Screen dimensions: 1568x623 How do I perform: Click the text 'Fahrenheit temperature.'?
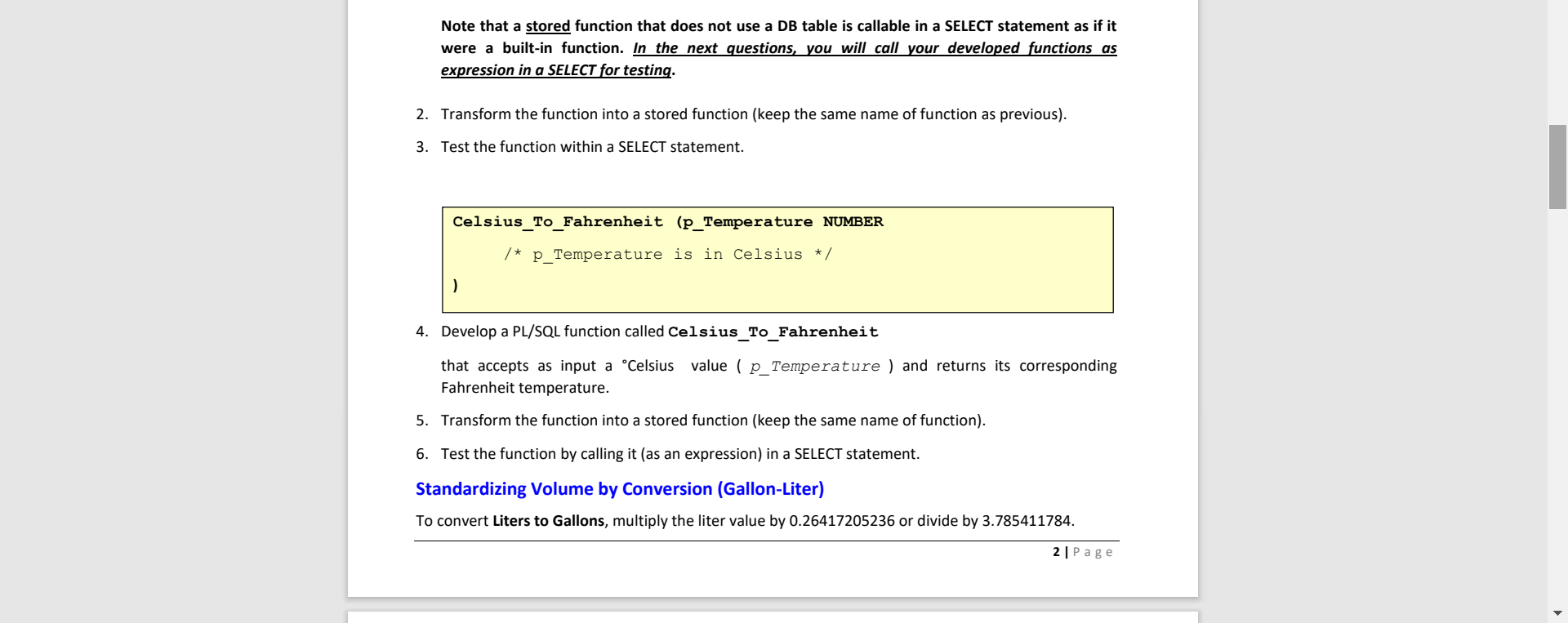525,388
